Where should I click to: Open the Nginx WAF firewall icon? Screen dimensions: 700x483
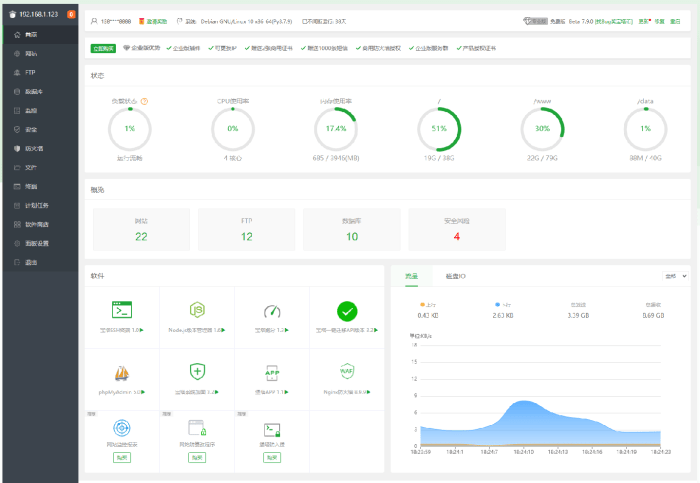pos(347,371)
